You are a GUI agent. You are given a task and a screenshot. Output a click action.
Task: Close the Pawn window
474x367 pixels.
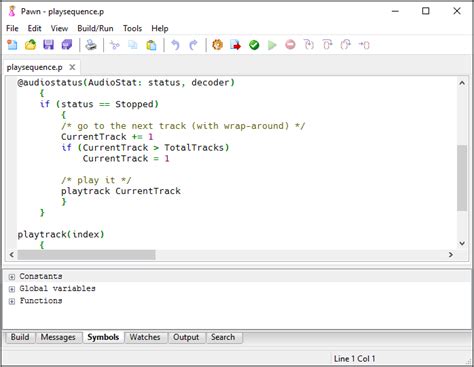click(457, 11)
